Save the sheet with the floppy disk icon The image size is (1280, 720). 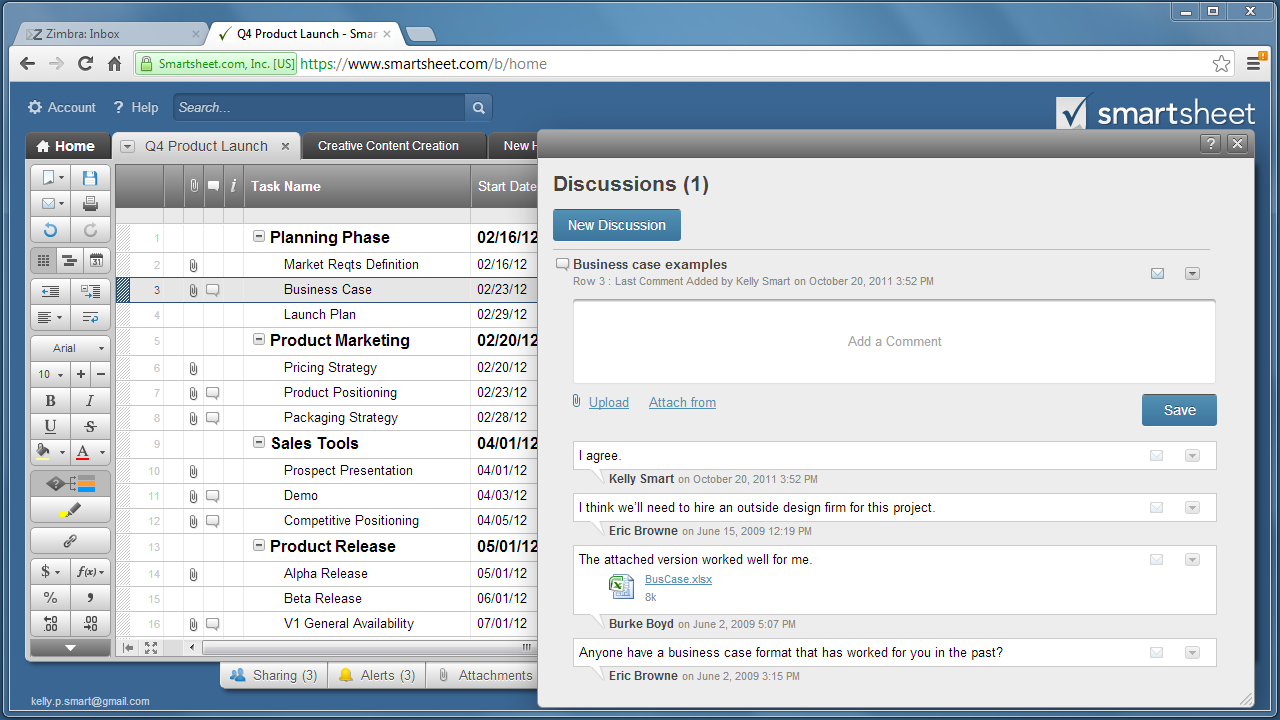tap(90, 178)
